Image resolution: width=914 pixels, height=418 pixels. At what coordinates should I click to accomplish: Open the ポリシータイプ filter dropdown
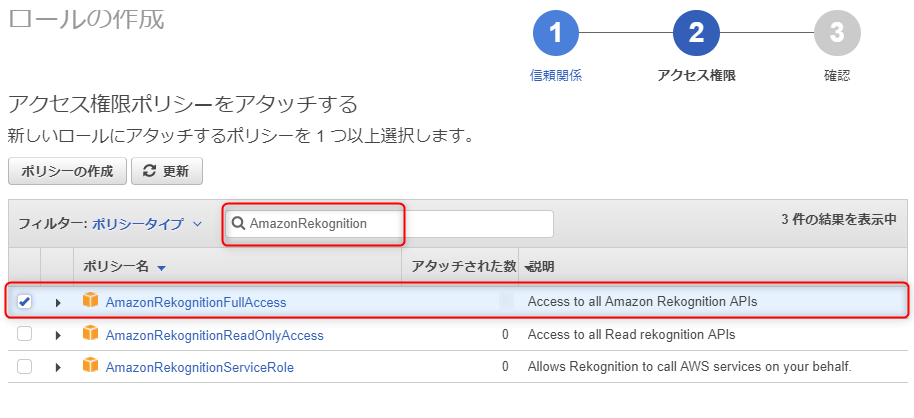(x=147, y=223)
